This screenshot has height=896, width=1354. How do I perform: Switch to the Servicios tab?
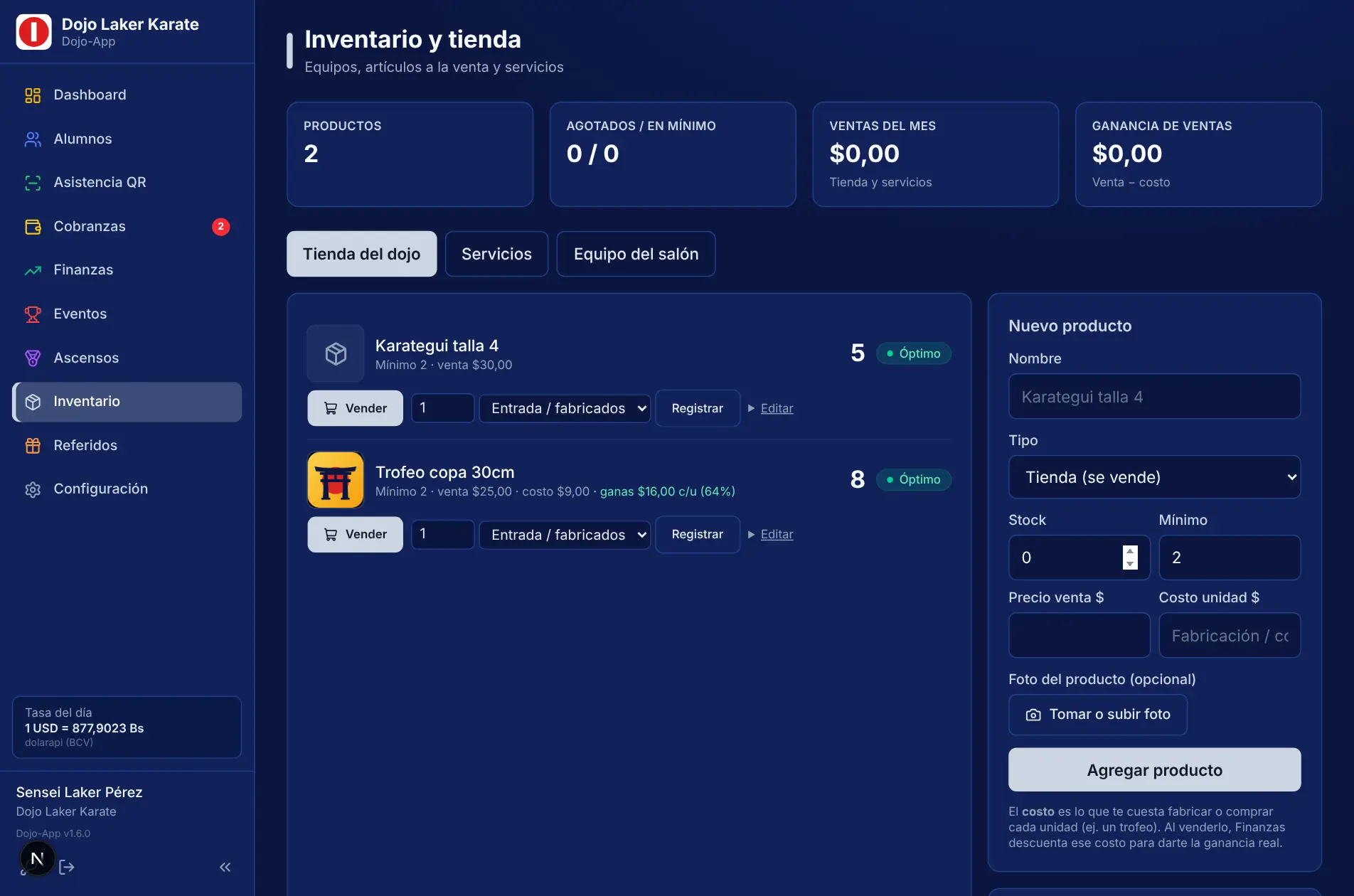click(496, 254)
